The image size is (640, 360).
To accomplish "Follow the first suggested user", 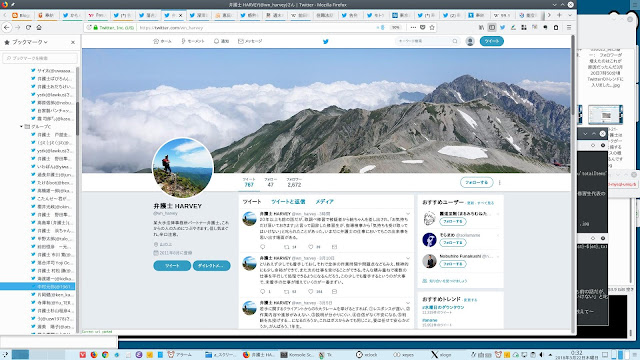I will (453, 222).
